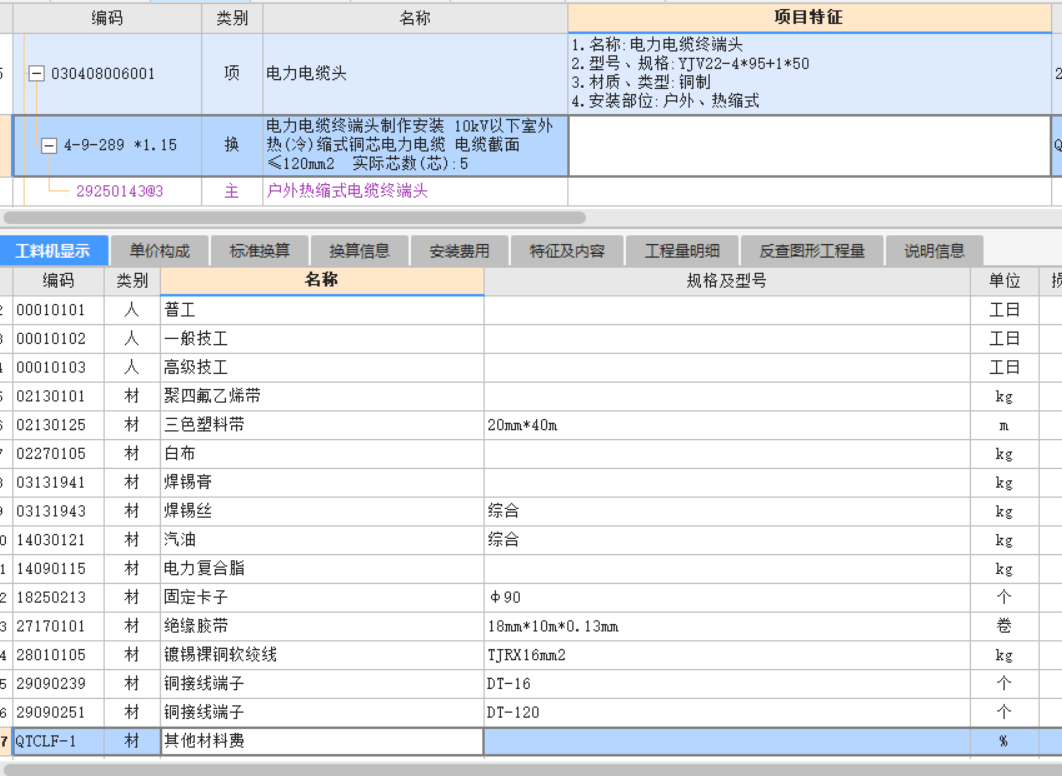The height and width of the screenshot is (776, 1062).
Task: Click the 换 category cell of 4-9-289
Action: pyautogui.click(x=232, y=146)
